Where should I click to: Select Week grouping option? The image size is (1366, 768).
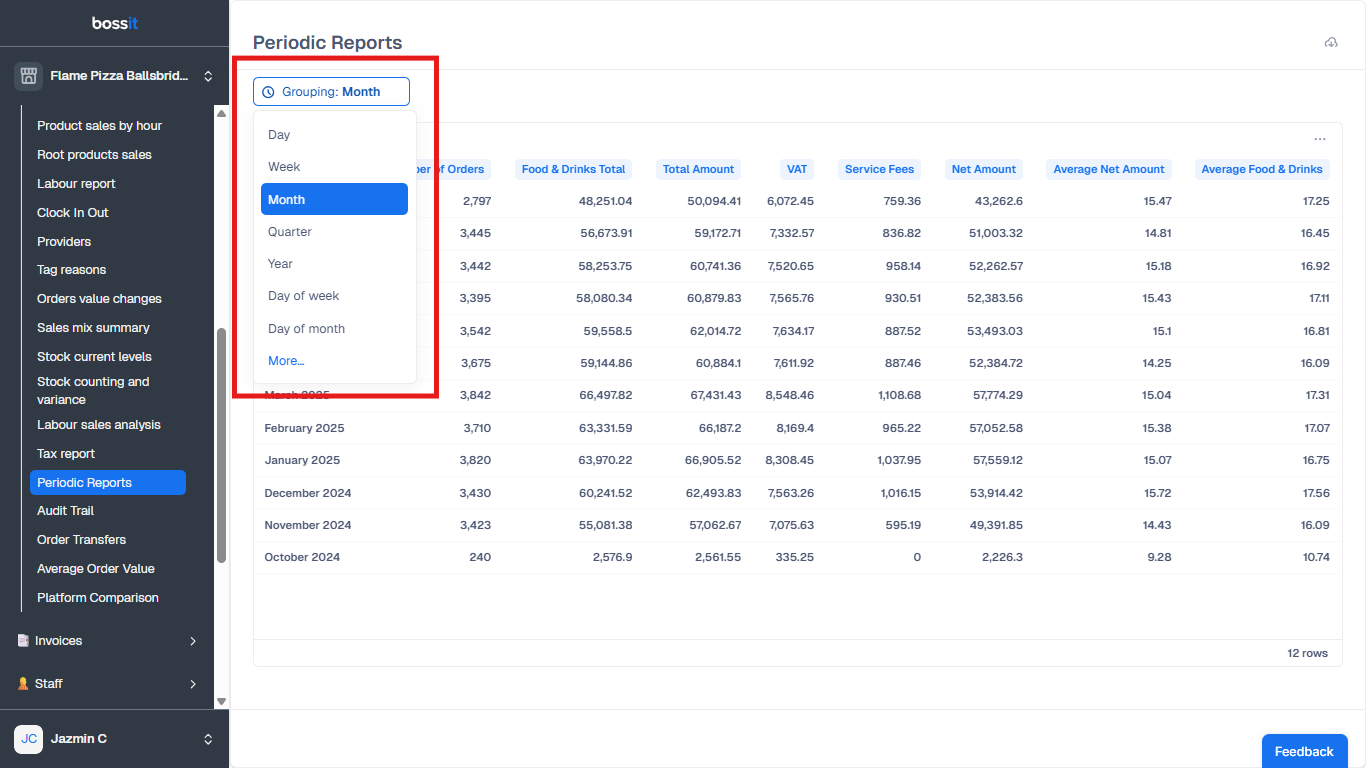[284, 167]
